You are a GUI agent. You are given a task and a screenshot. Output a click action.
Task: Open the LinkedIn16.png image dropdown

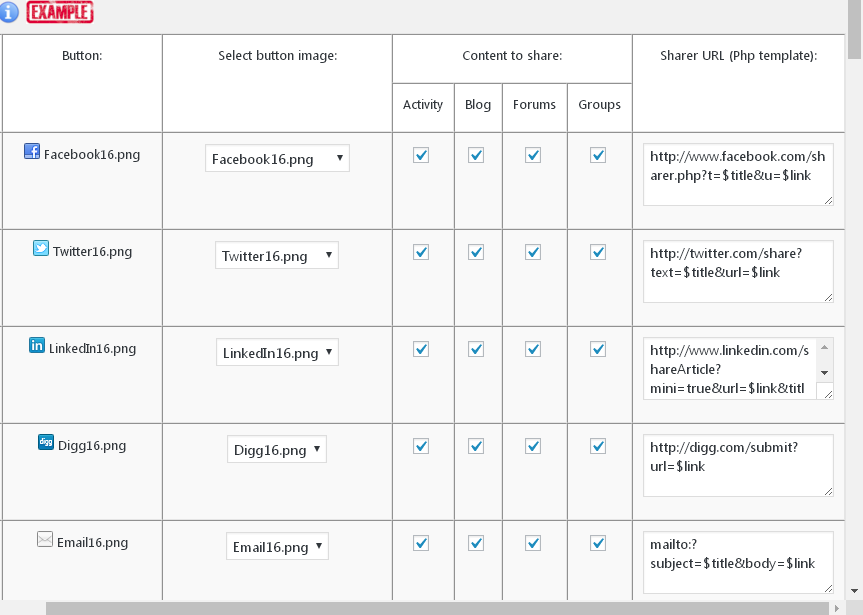(277, 352)
